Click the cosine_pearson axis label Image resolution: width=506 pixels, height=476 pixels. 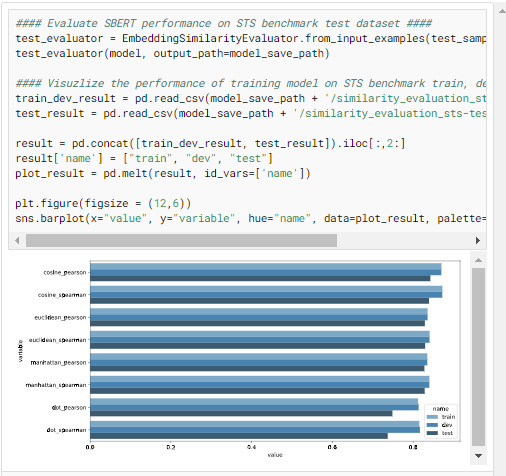pos(65,272)
